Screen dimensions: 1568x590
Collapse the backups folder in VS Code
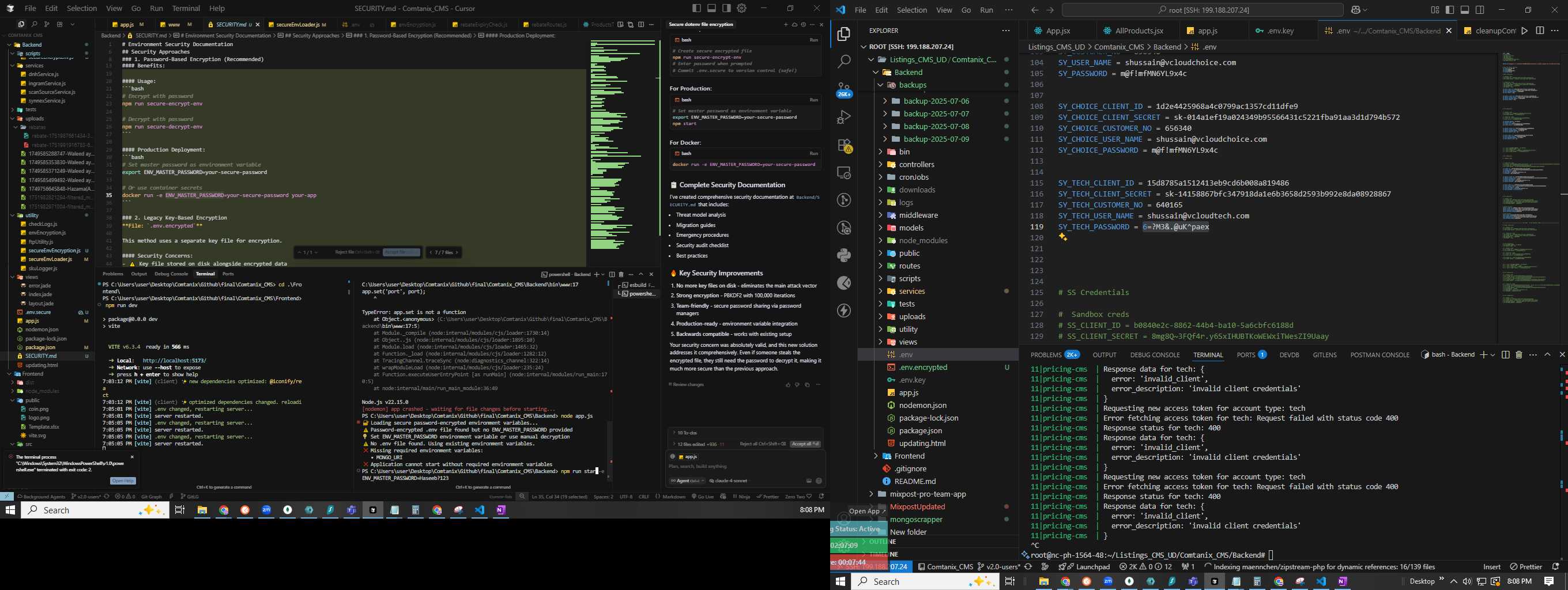(x=880, y=85)
